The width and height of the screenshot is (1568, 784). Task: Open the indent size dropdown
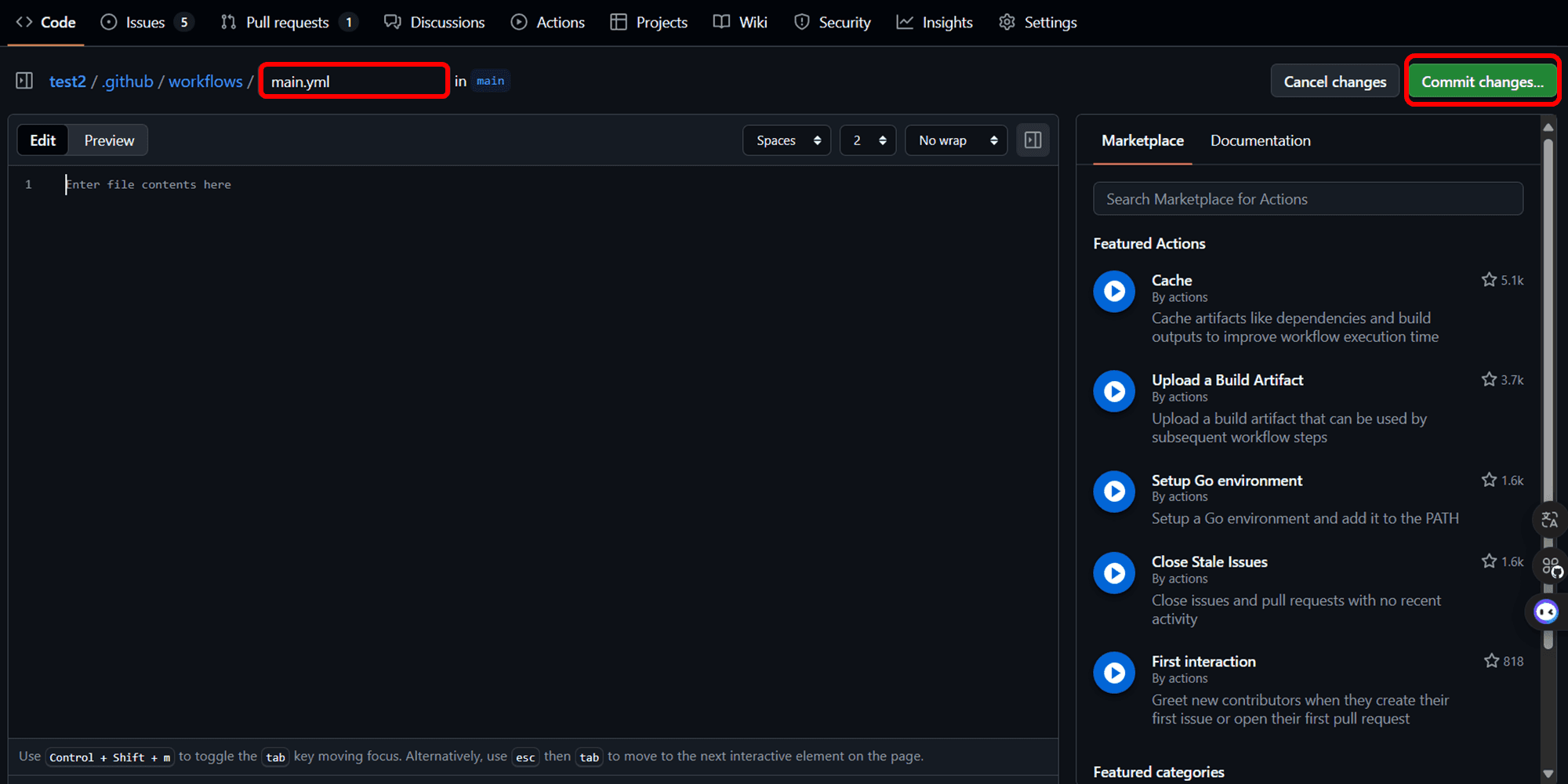[x=867, y=140]
